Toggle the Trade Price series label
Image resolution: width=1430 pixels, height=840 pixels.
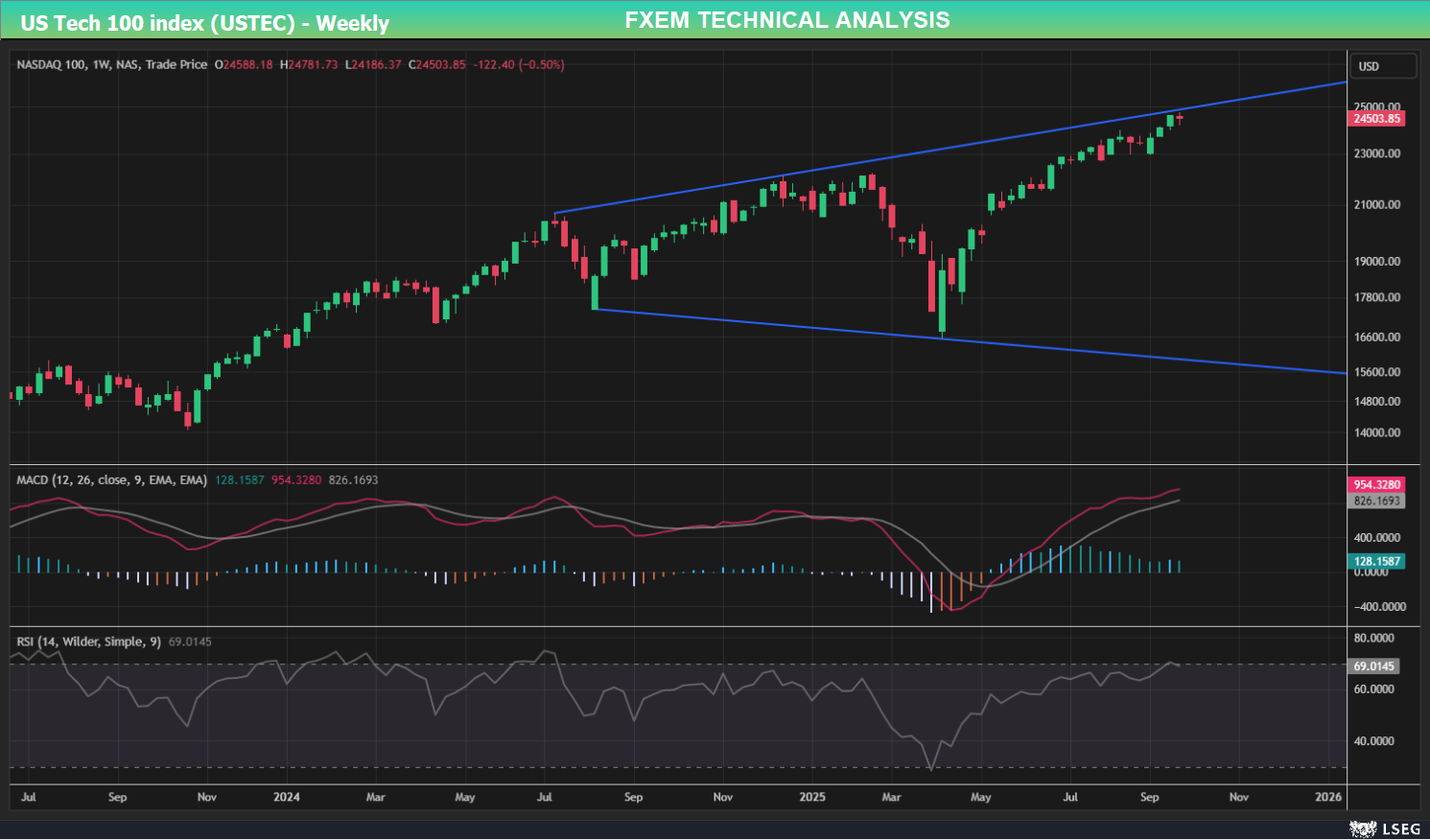coord(176,64)
